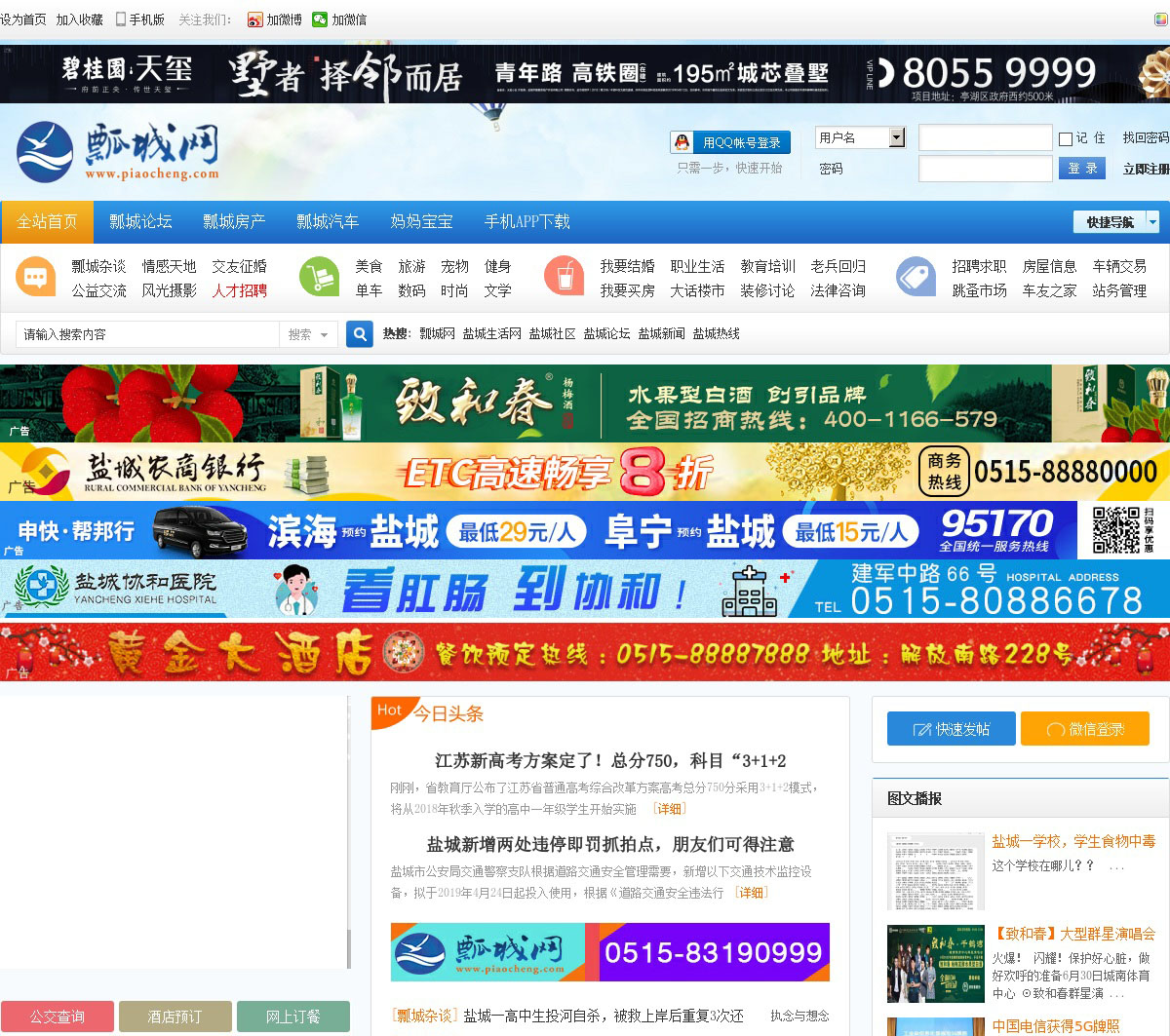Viewport: 1170px width, 1036px height.
Task: Open the 站务管理 section link
Action: (x=1119, y=290)
